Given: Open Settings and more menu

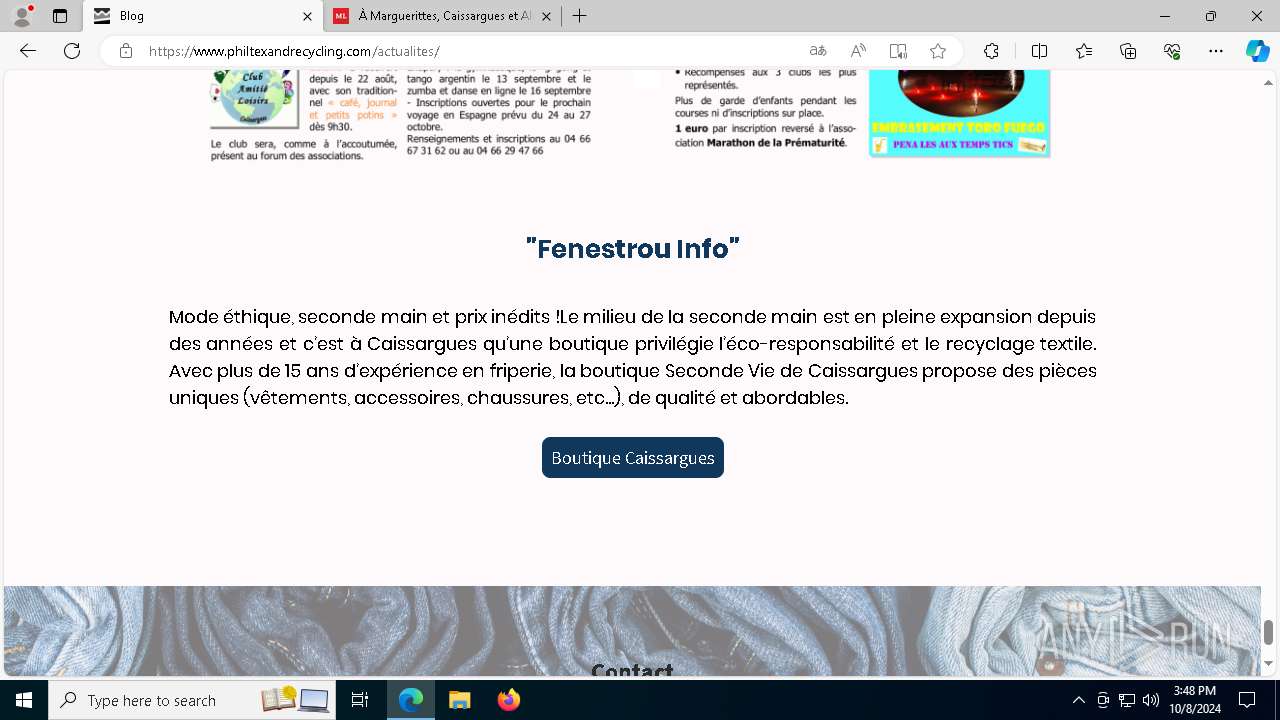Looking at the screenshot, I should tap(1216, 51).
